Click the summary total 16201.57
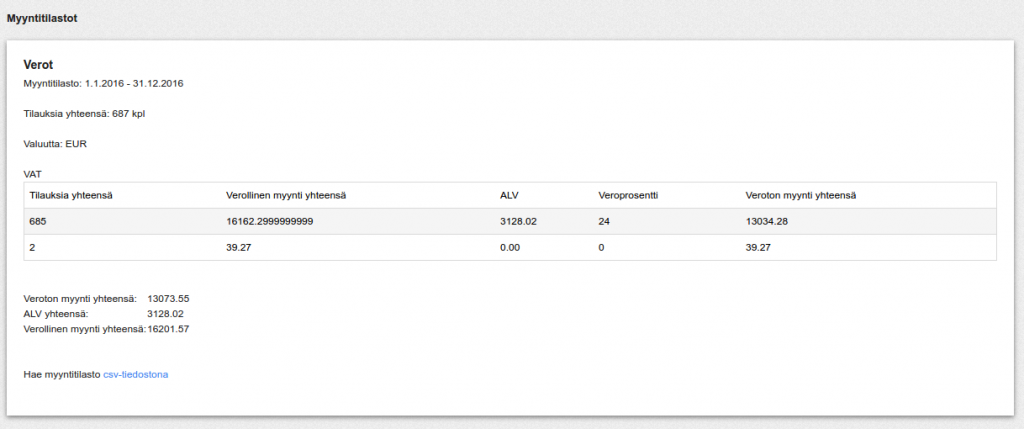The image size is (1024, 429). point(168,329)
